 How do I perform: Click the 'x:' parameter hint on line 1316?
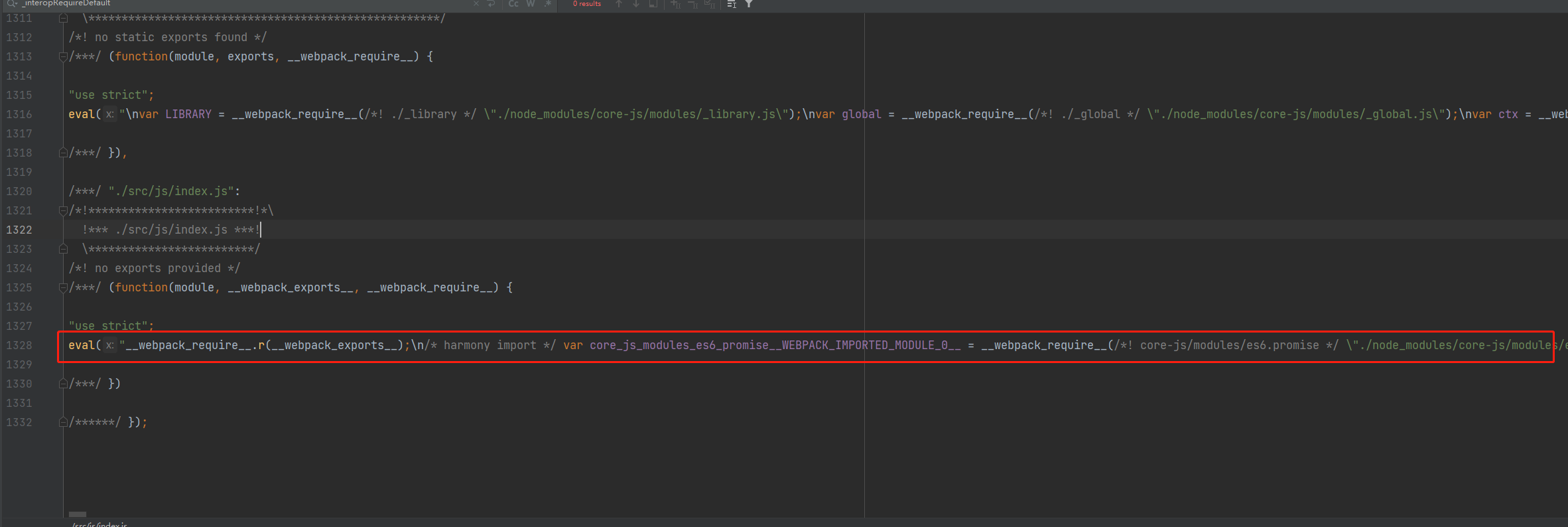coord(110,114)
